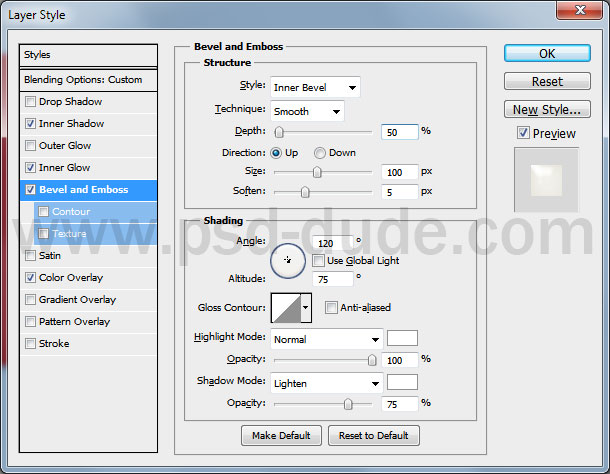Click the Shadow Opacity value field
The width and height of the screenshot is (610, 474).
400,404
